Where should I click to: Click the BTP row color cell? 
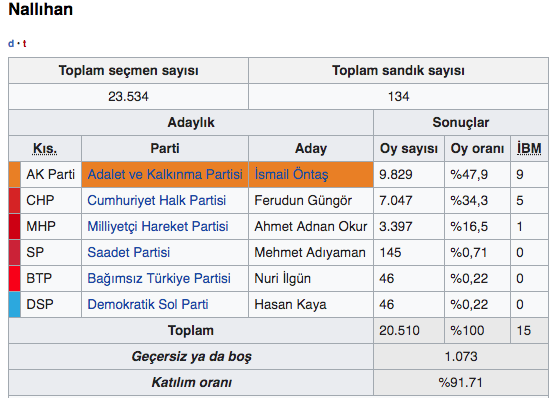(x=15, y=278)
